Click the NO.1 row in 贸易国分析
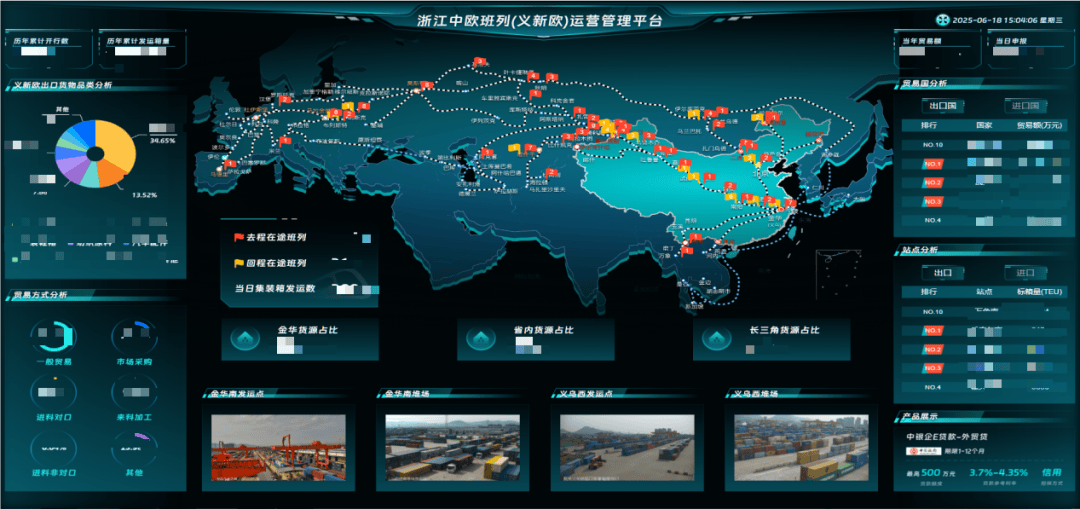The width and height of the screenshot is (1080, 509). pos(985,164)
